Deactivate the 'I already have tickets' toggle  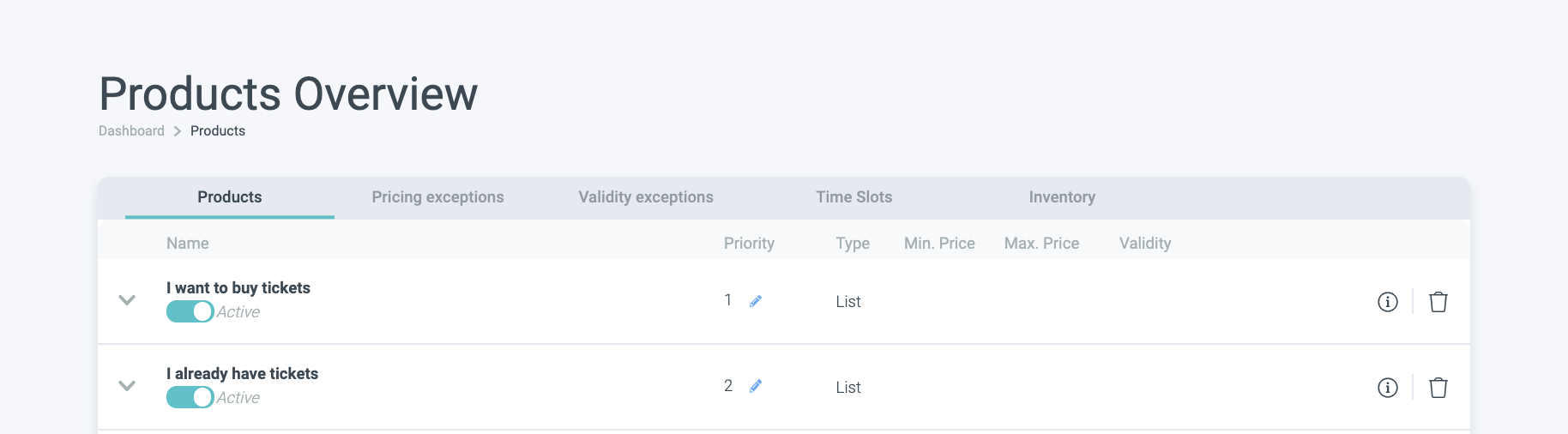190,397
